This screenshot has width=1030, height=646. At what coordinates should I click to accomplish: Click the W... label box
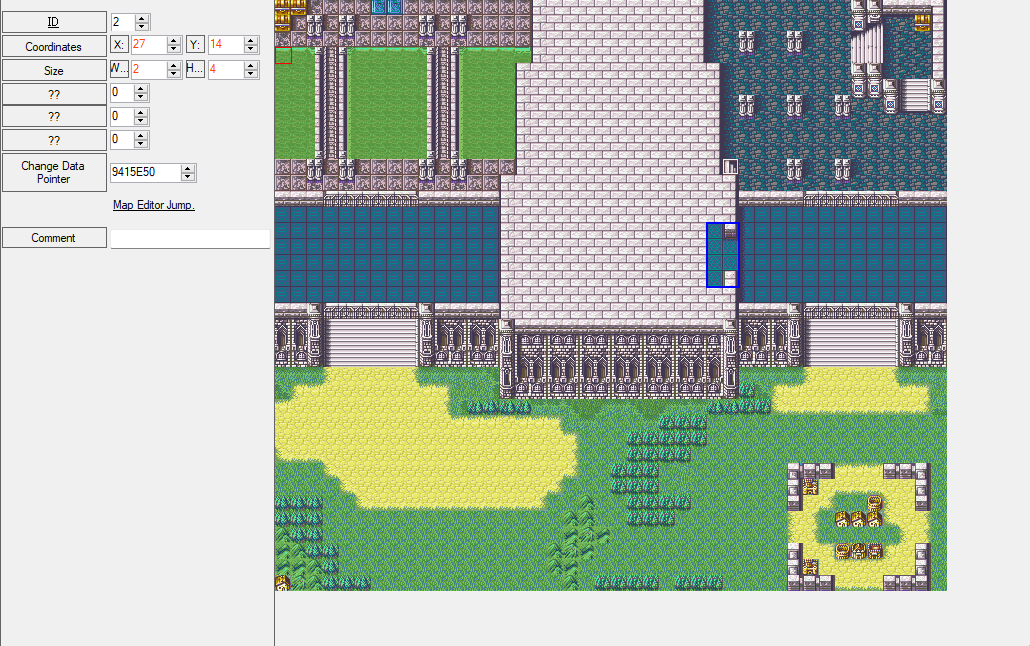pos(119,69)
